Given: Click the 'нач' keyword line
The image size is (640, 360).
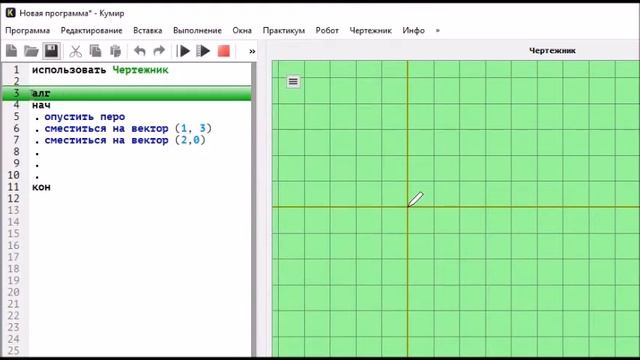Looking at the screenshot, I should tap(41, 105).
